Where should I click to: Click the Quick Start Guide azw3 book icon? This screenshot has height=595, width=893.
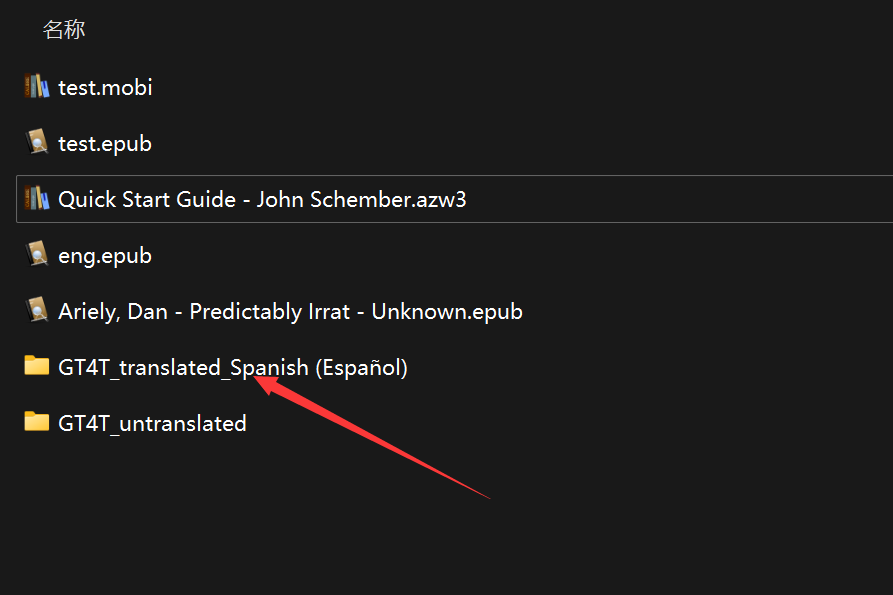click(37, 199)
